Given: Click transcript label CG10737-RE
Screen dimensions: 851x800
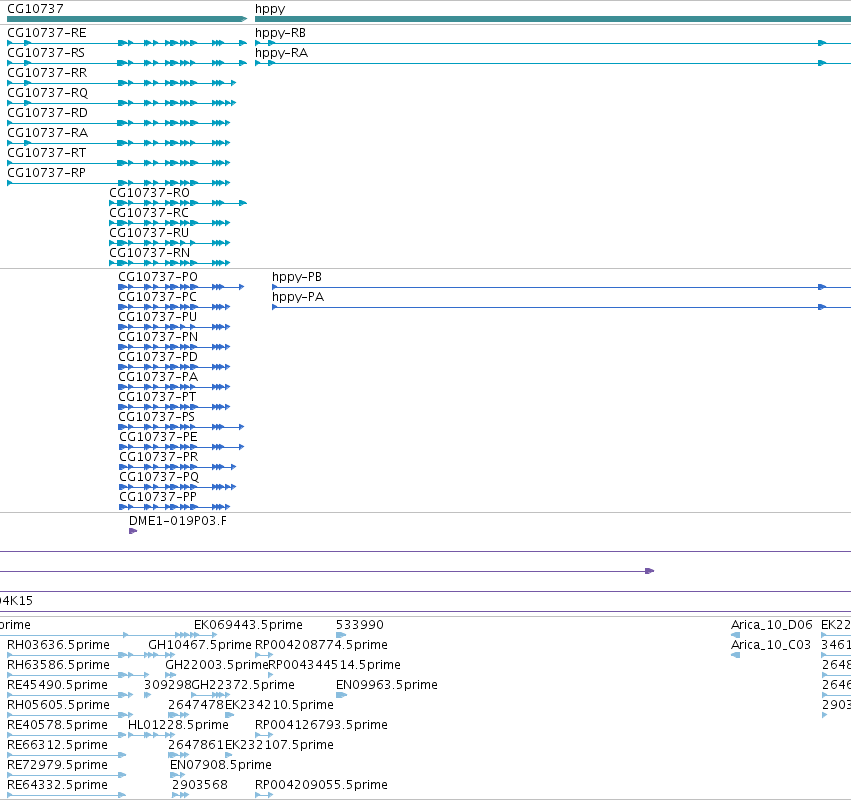Looking at the screenshot, I should [47, 33].
